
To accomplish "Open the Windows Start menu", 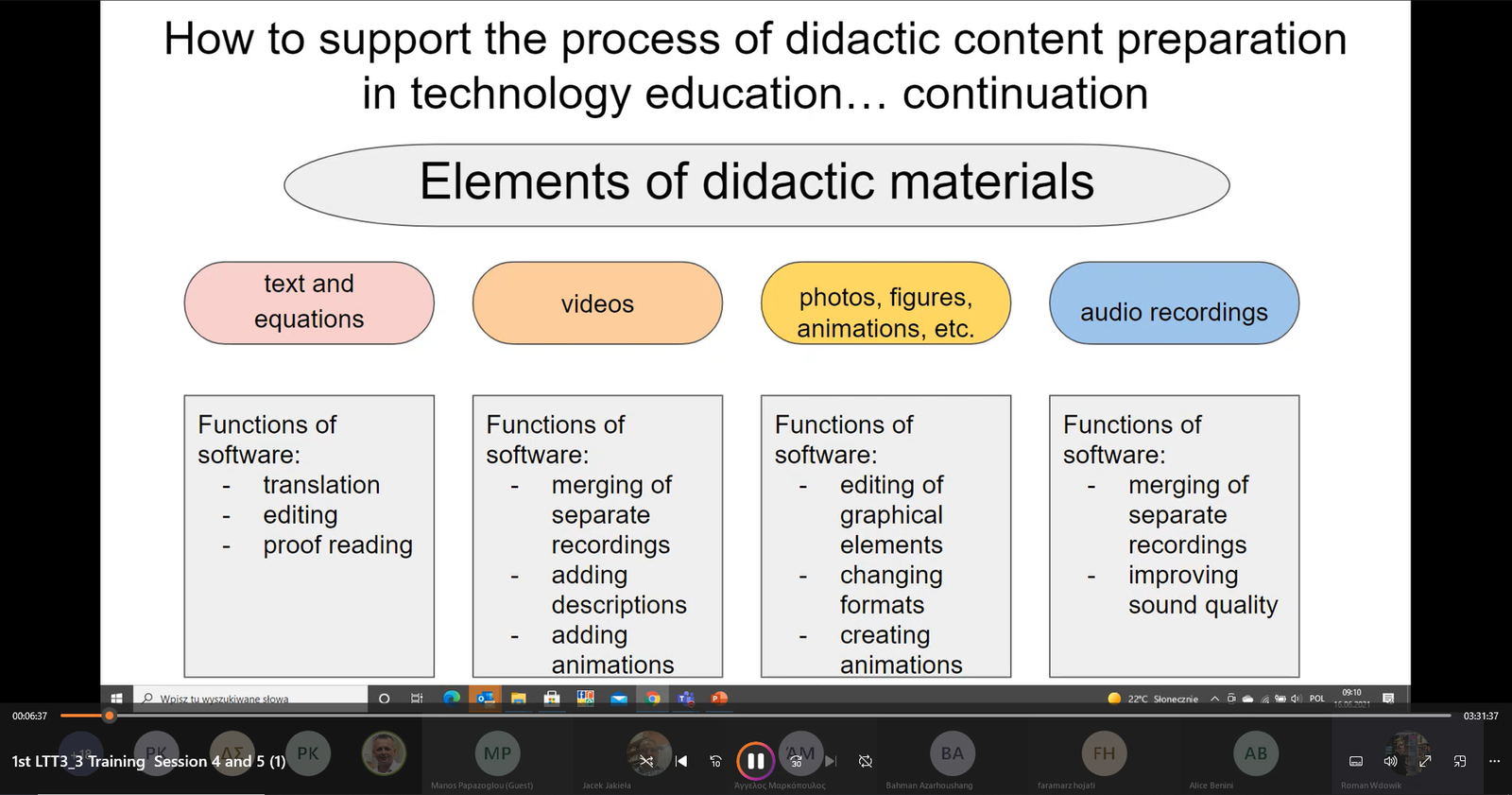I will 116,699.
